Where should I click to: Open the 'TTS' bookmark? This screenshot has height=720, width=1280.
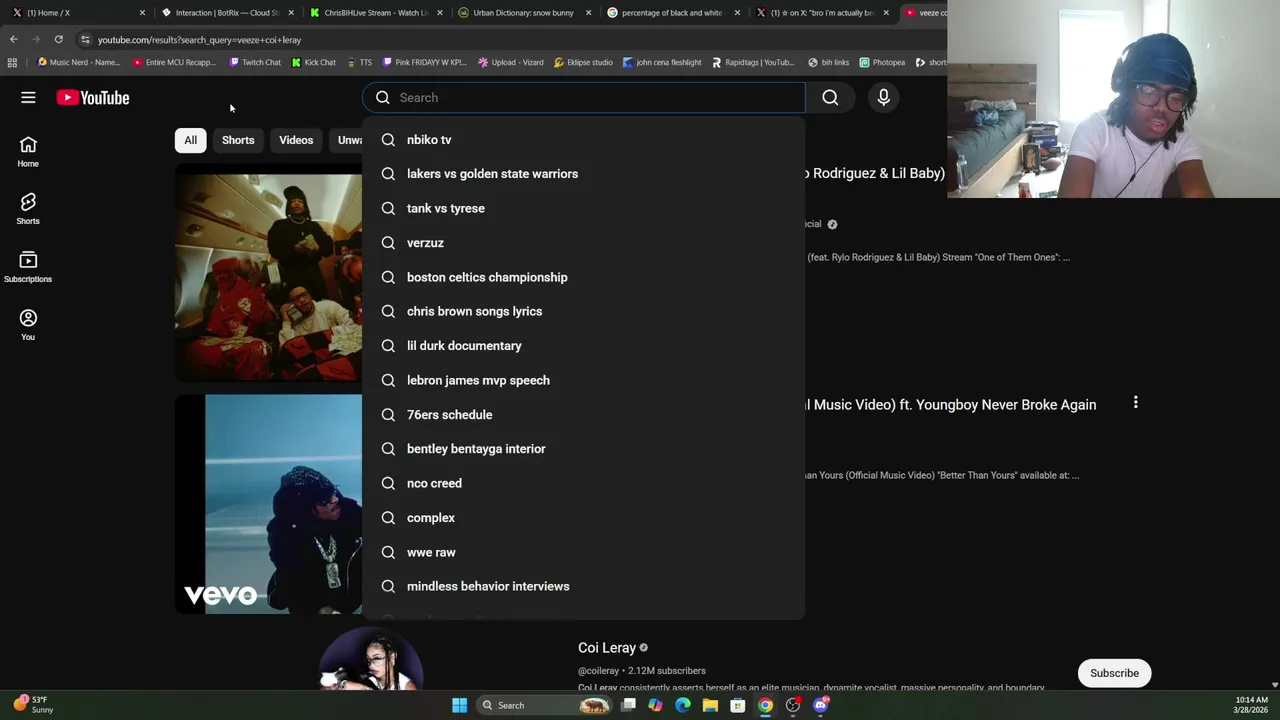pos(359,62)
